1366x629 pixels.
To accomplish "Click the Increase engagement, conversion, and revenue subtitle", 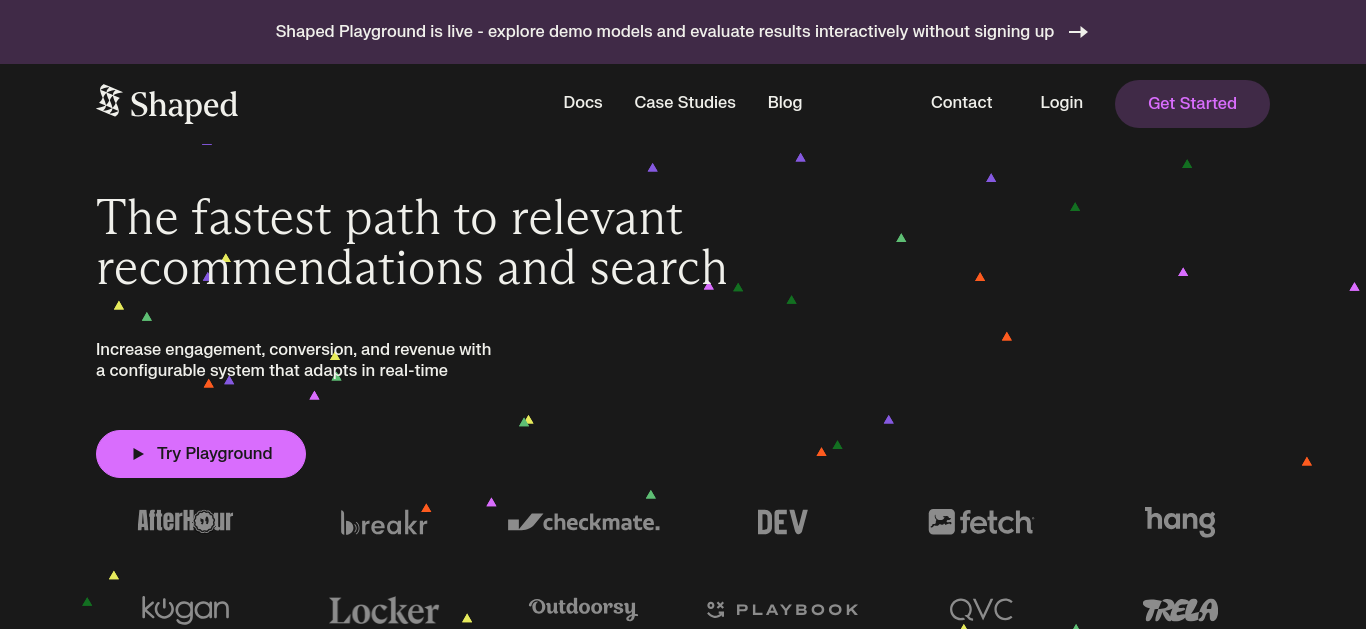I will coord(294,360).
